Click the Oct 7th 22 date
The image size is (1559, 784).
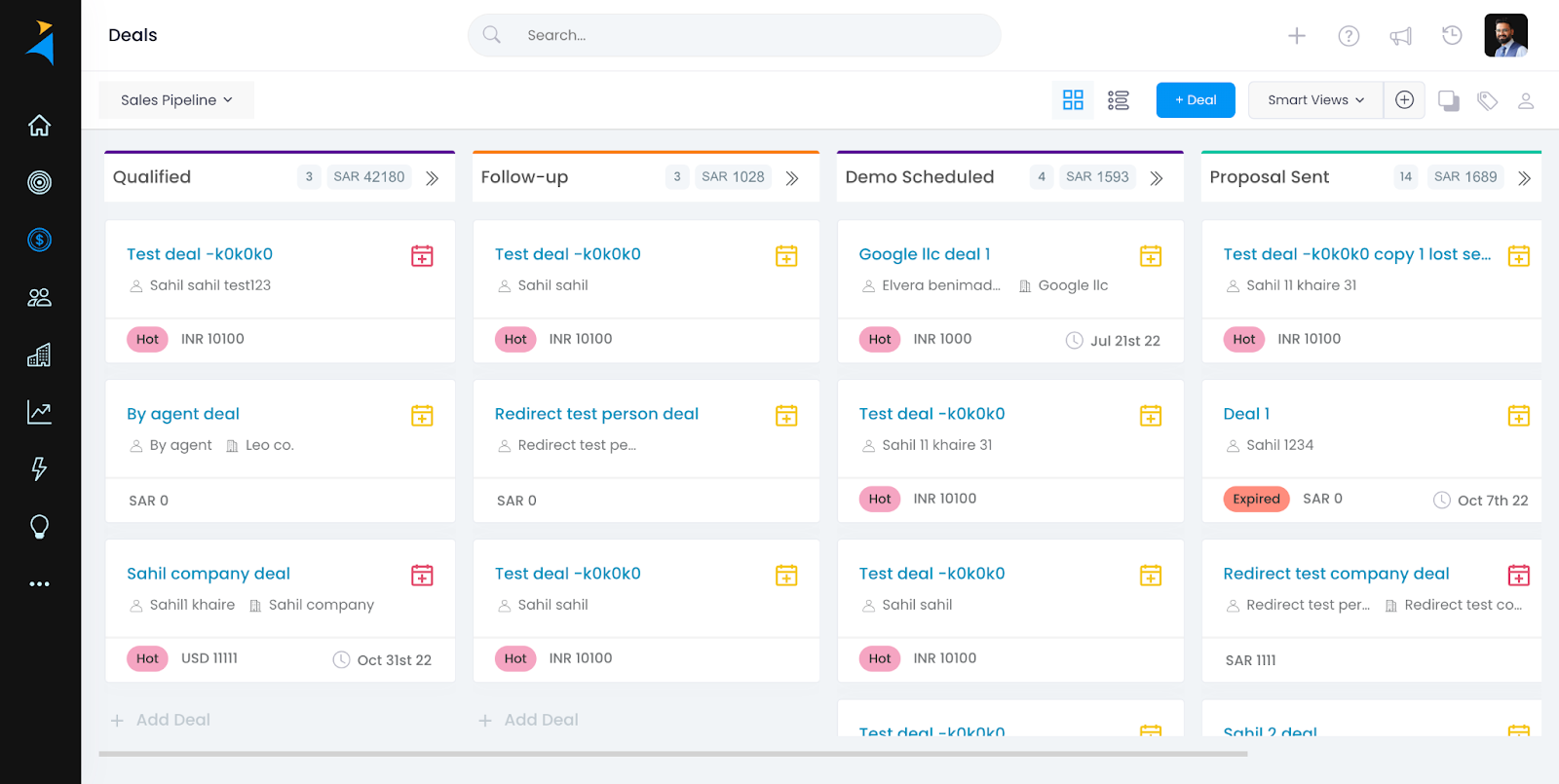pos(1493,501)
